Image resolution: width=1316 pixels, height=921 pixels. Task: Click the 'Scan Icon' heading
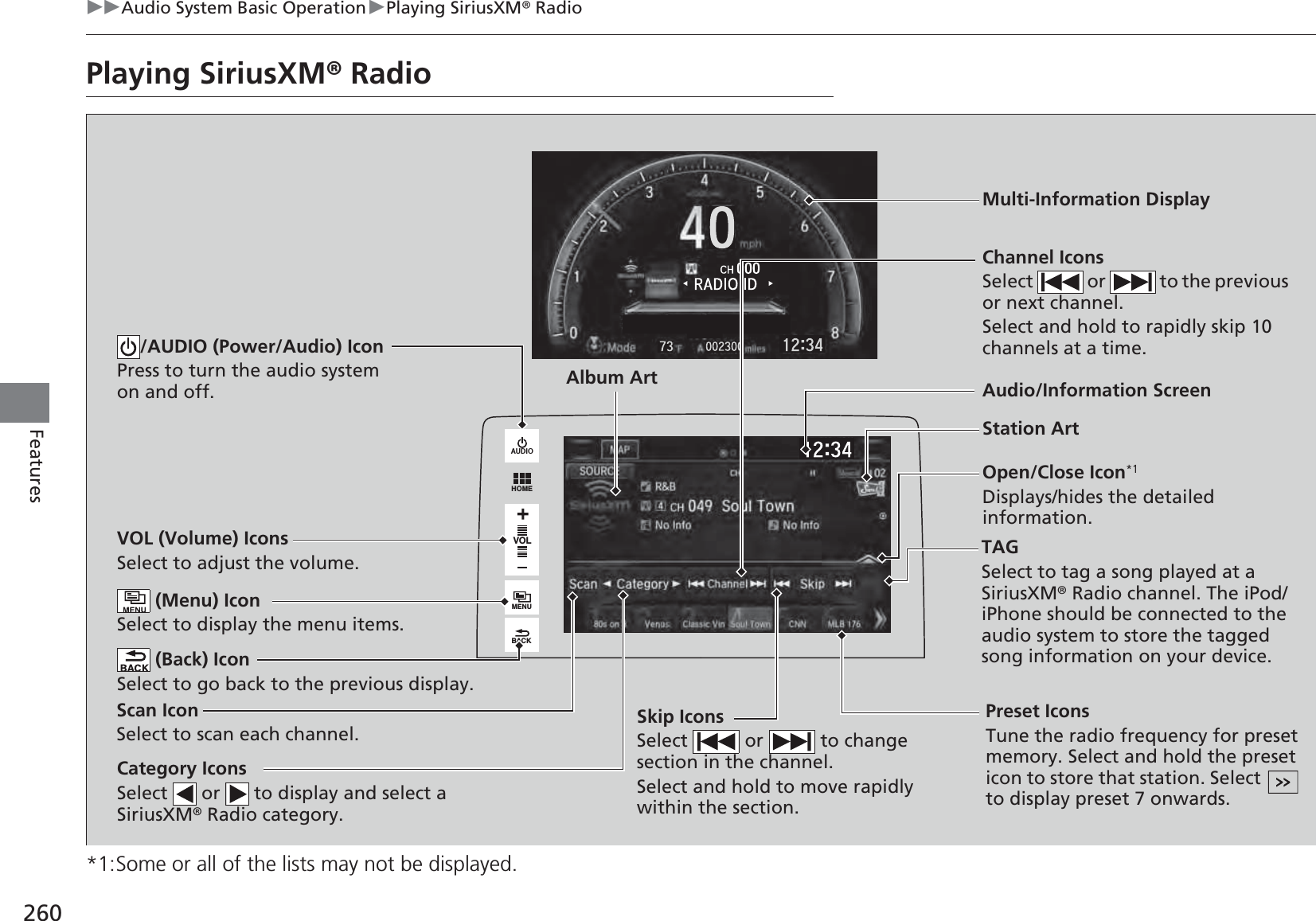157,710
